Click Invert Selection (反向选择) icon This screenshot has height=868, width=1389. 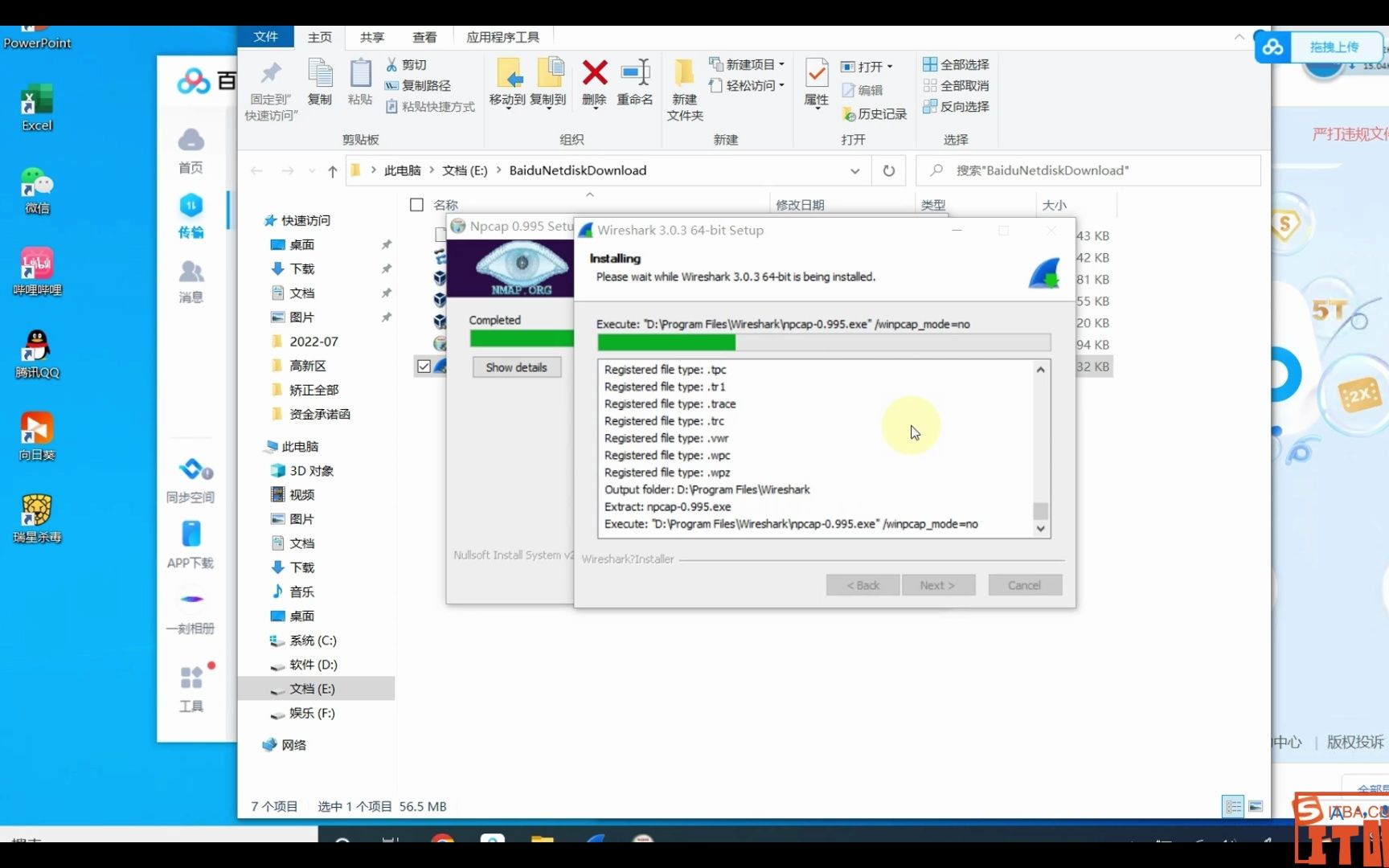930,106
